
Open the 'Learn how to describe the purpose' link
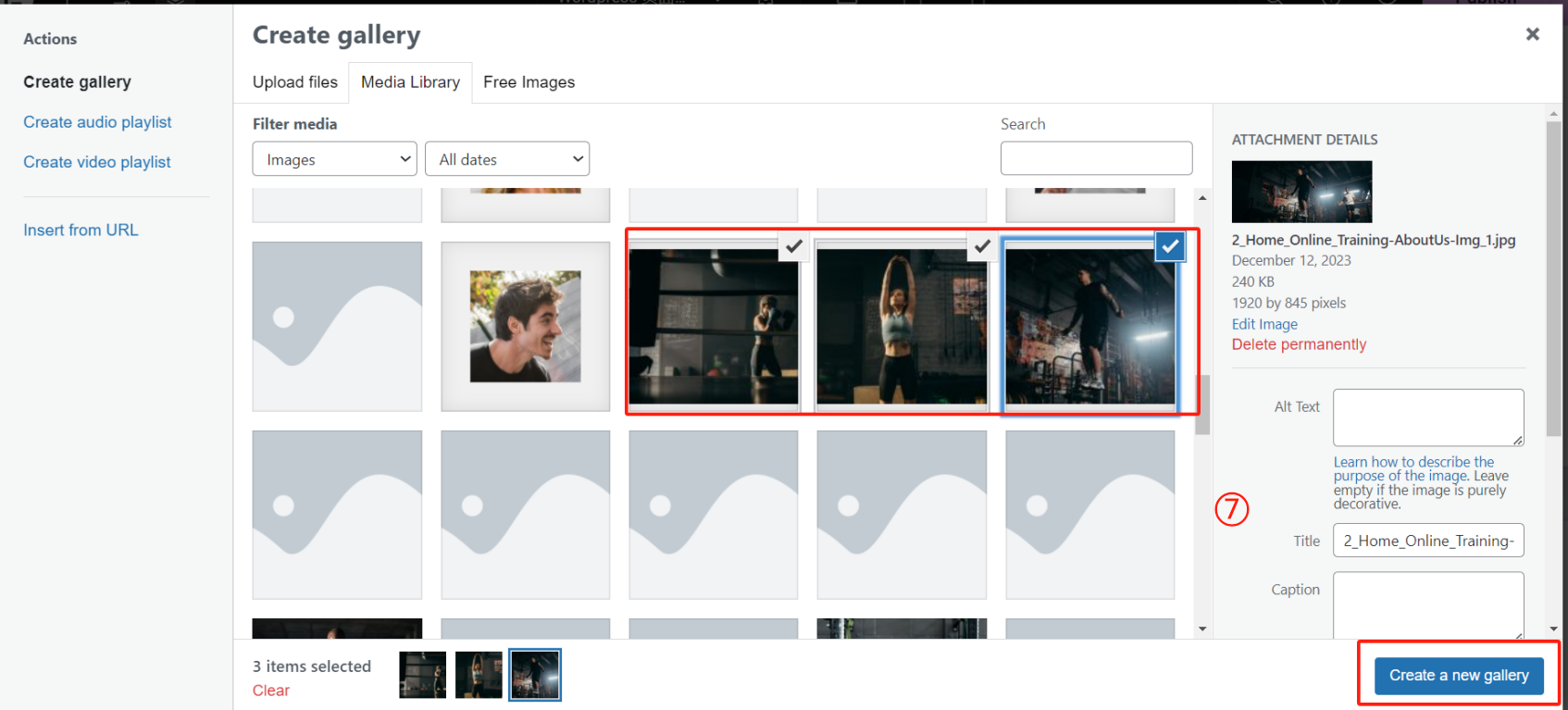[x=1413, y=468]
